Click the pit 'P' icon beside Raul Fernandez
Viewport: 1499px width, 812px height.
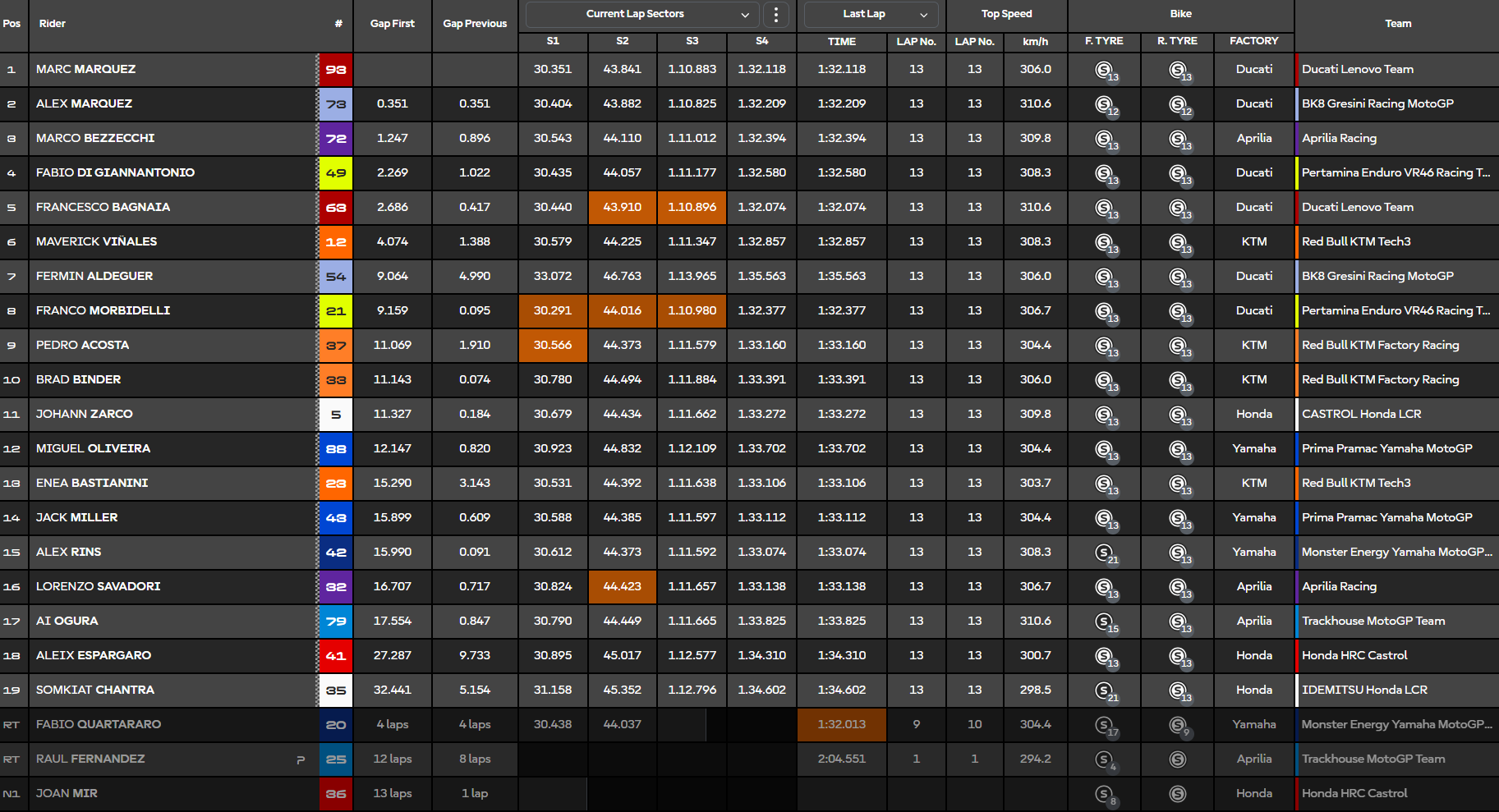301,759
